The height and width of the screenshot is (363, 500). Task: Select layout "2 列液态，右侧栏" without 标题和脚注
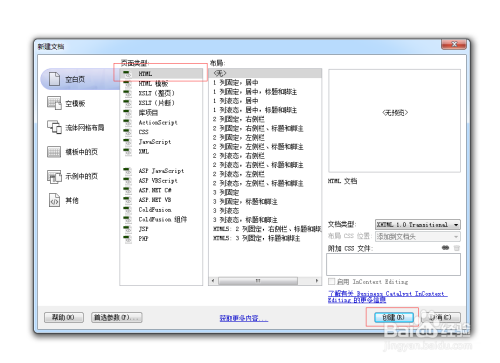pyautogui.click(x=239, y=156)
